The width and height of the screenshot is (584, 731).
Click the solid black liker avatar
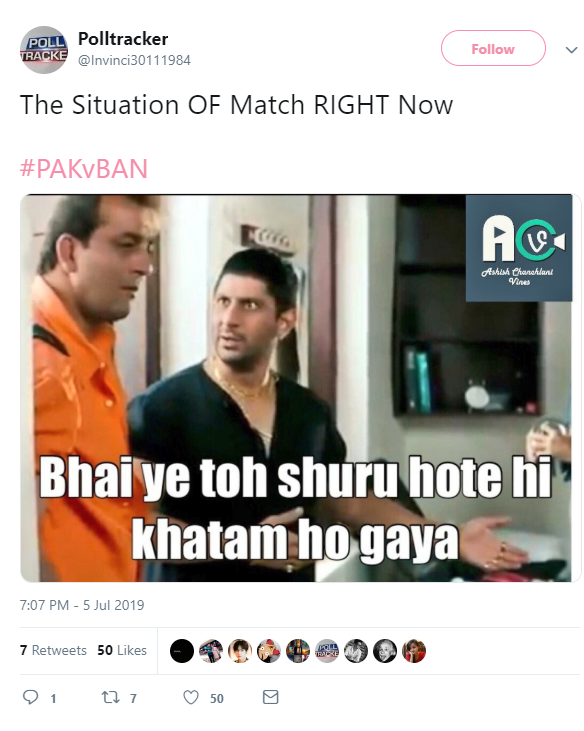pyautogui.click(x=182, y=651)
